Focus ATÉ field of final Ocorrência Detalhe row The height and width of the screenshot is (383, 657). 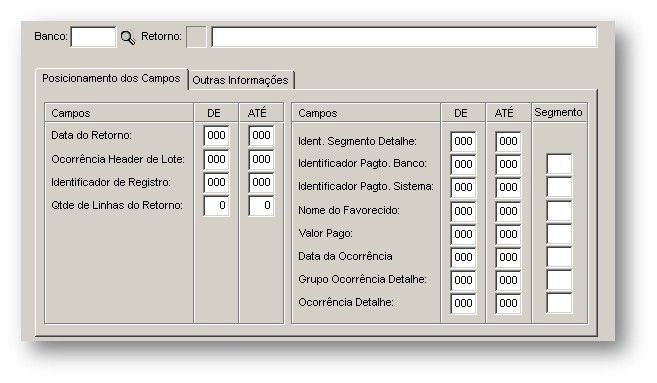point(508,303)
